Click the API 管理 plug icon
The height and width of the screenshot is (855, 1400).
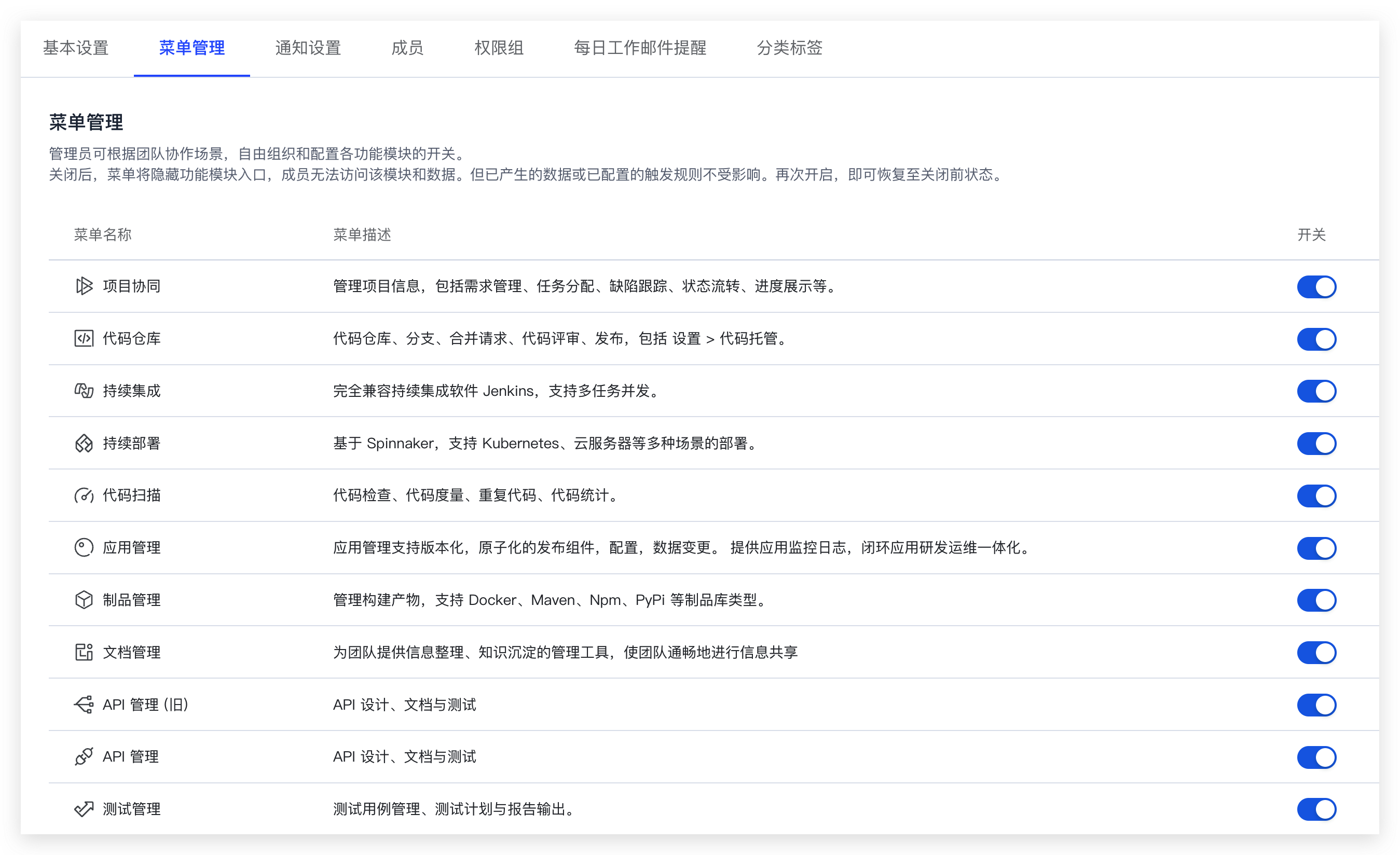(x=84, y=757)
